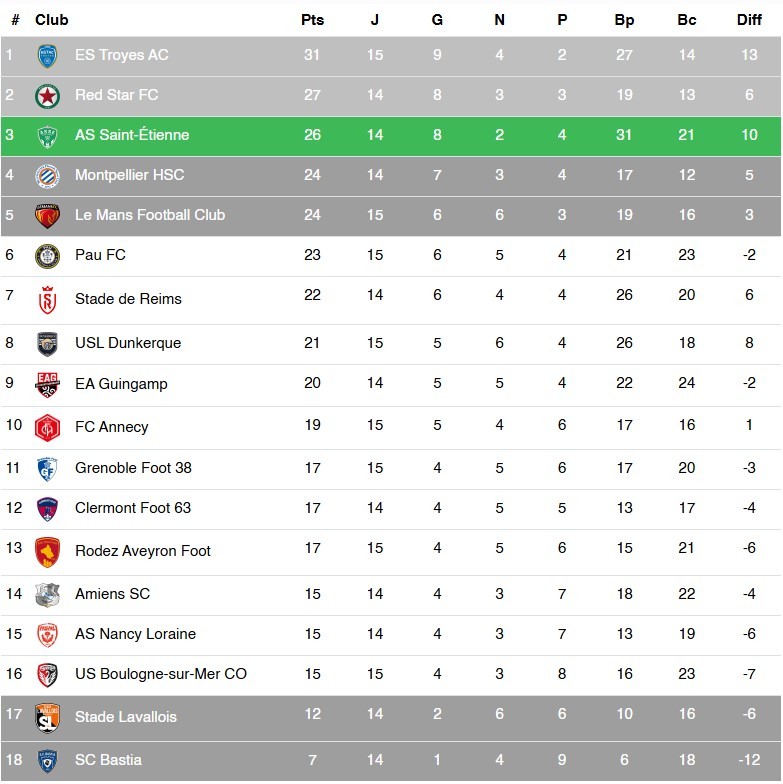Click the Rodez Aveyron Foot logo
This screenshot has height=784, width=783.
(x=47, y=551)
